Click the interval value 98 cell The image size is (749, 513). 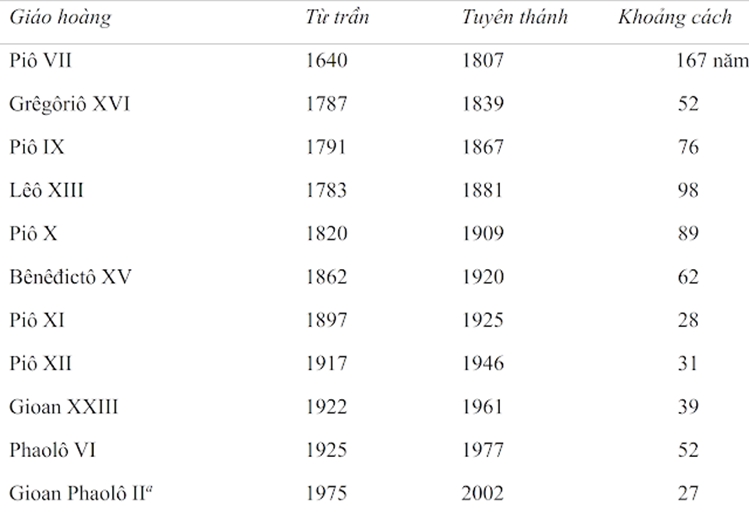(687, 190)
